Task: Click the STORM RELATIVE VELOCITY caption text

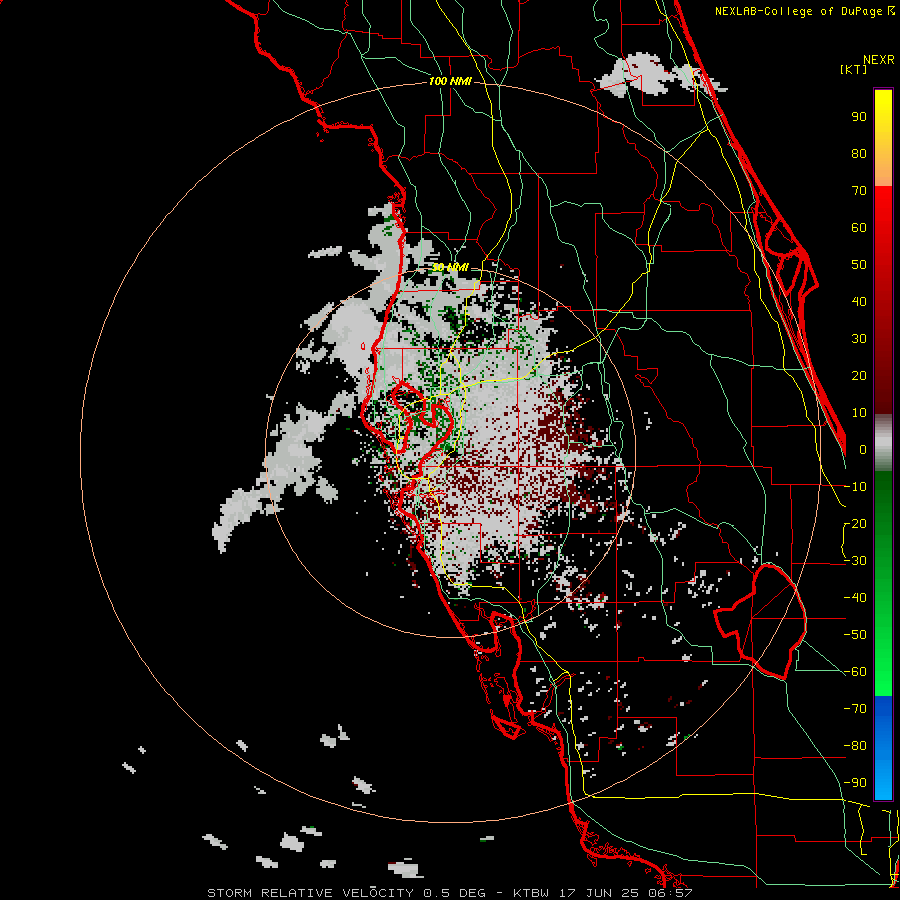Action: (x=310, y=893)
